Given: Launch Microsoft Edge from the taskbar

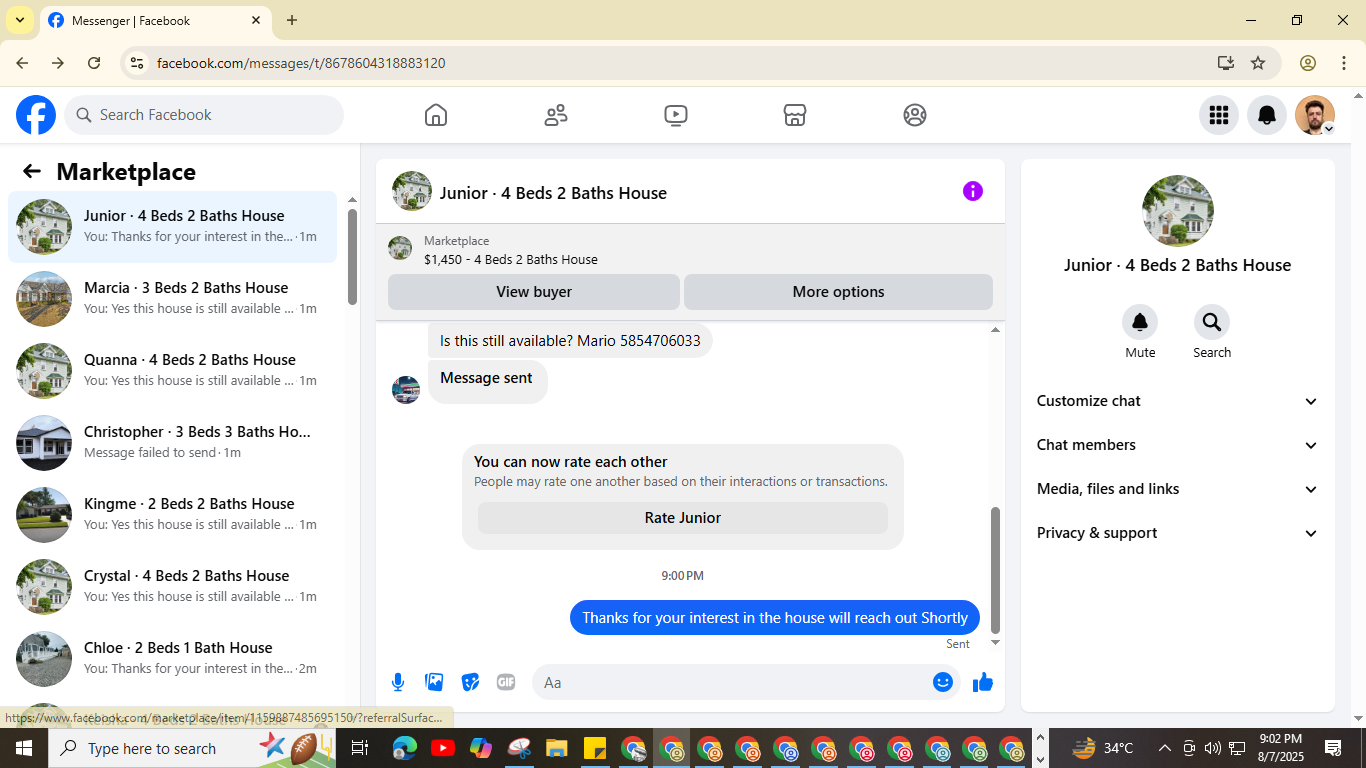Looking at the screenshot, I should click(x=405, y=748).
